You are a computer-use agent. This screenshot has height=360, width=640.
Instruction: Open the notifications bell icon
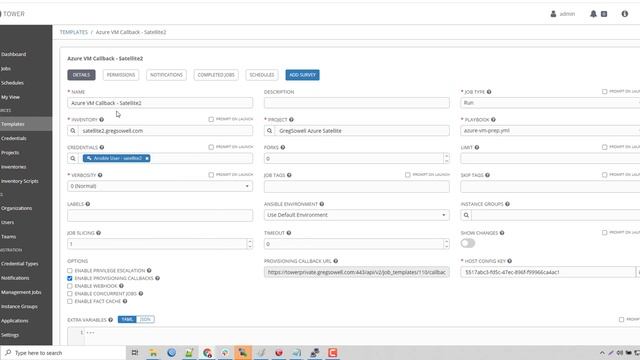(x=593, y=14)
